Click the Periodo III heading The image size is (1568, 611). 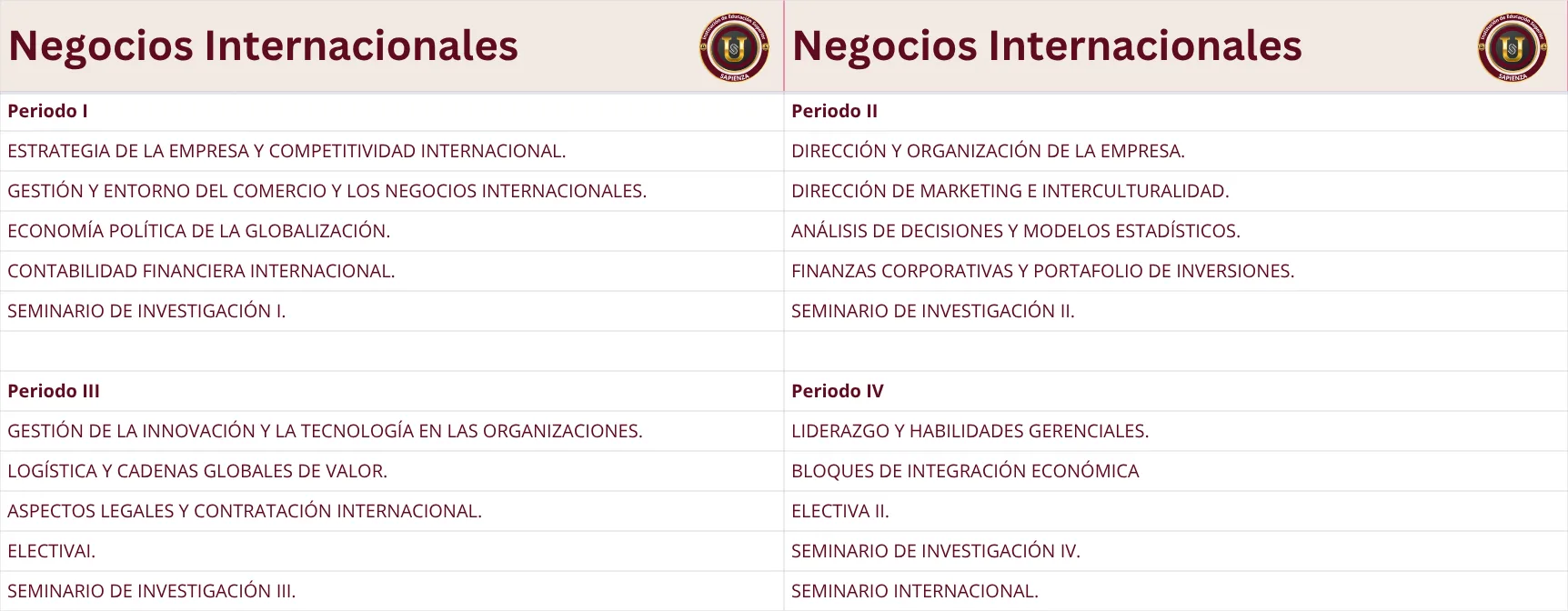(x=54, y=391)
